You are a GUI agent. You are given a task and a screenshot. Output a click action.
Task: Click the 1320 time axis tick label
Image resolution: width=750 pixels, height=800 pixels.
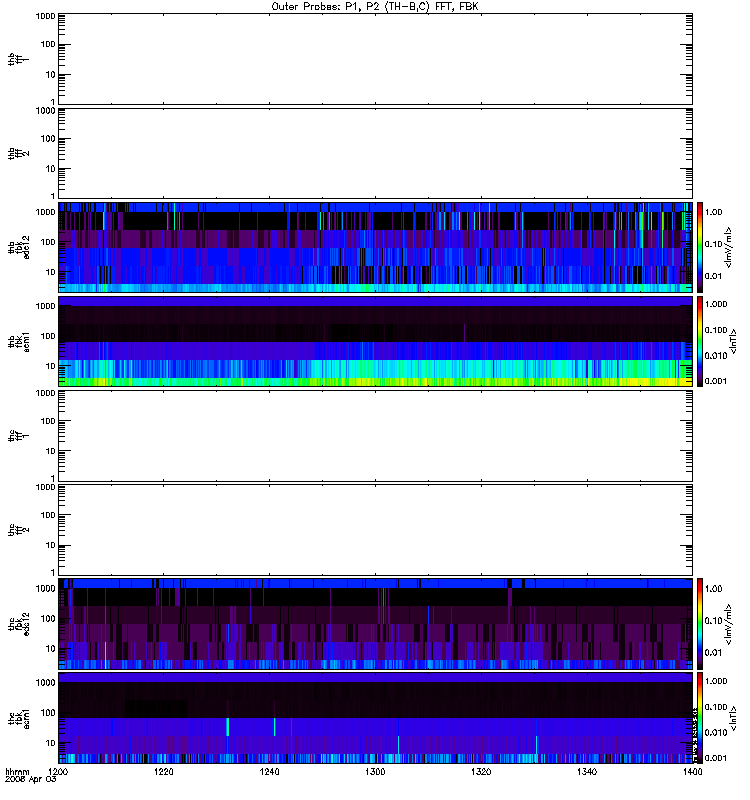[x=481, y=772]
